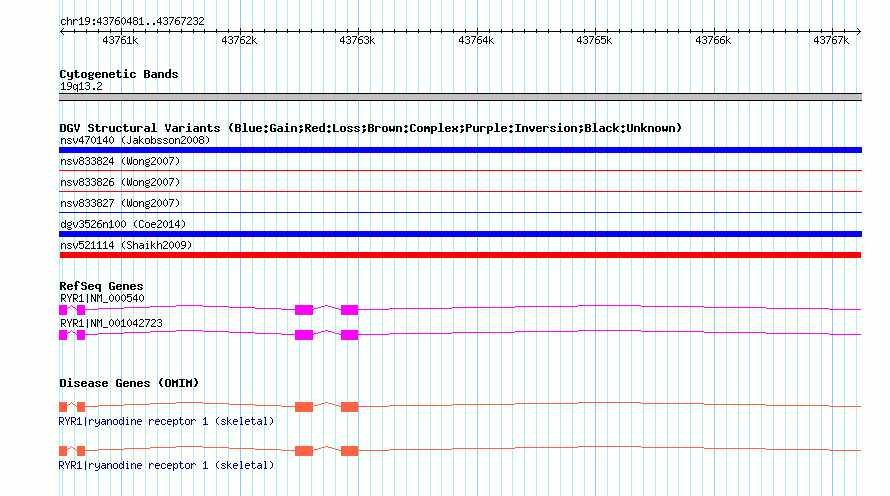
Task: Open the RYR1|NM_001042723 transcript label
Action: point(111,323)
